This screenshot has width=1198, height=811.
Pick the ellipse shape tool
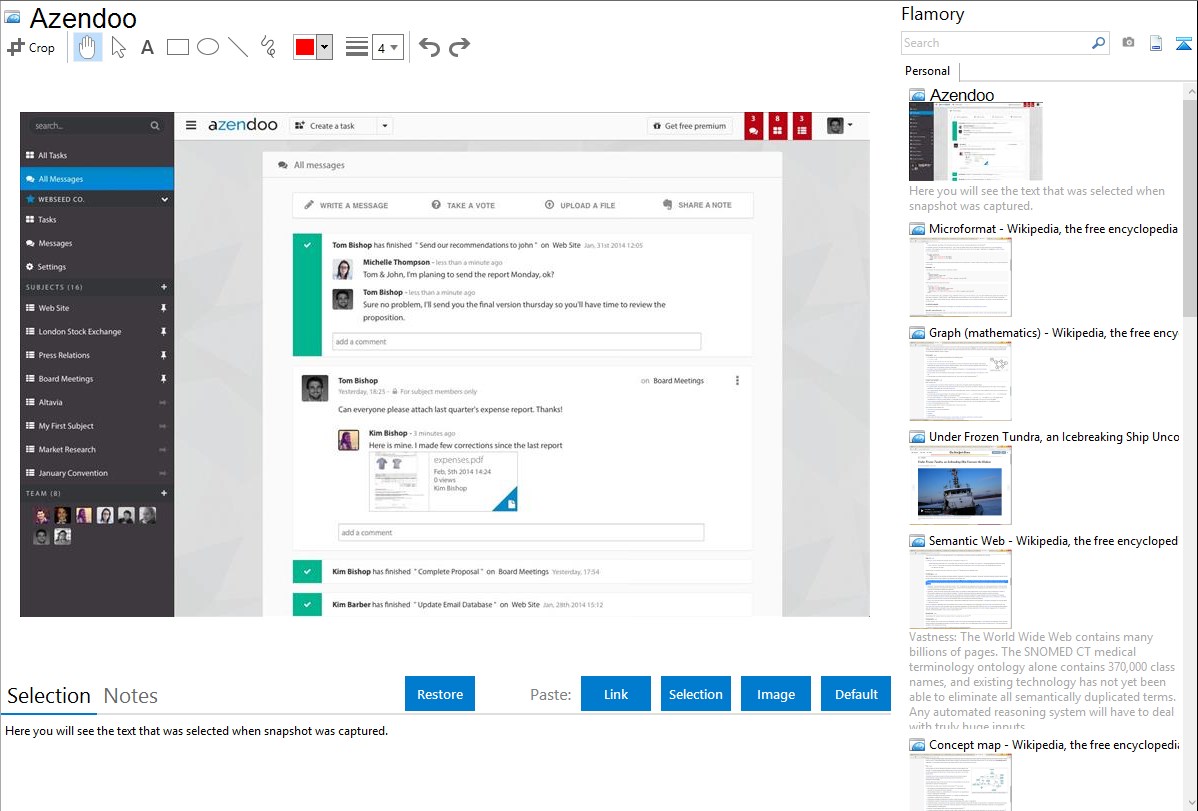pos(208,47)
